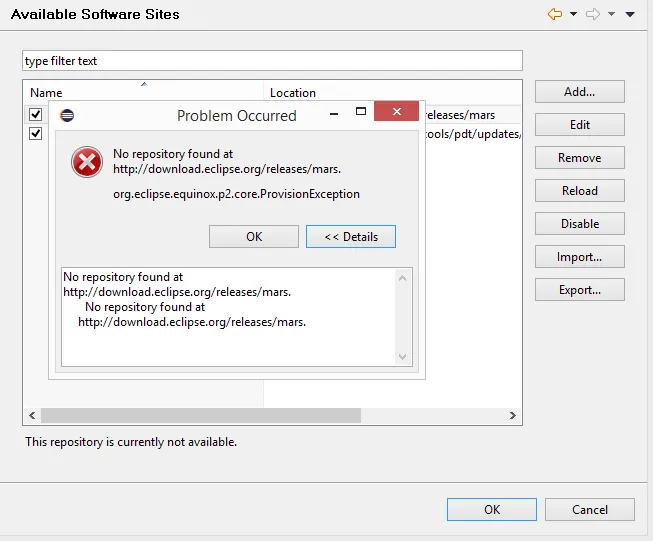Confirm with the Available Software Sites OK button
Image resolution: width=653 pixels, height=541 pixels.
492,509
